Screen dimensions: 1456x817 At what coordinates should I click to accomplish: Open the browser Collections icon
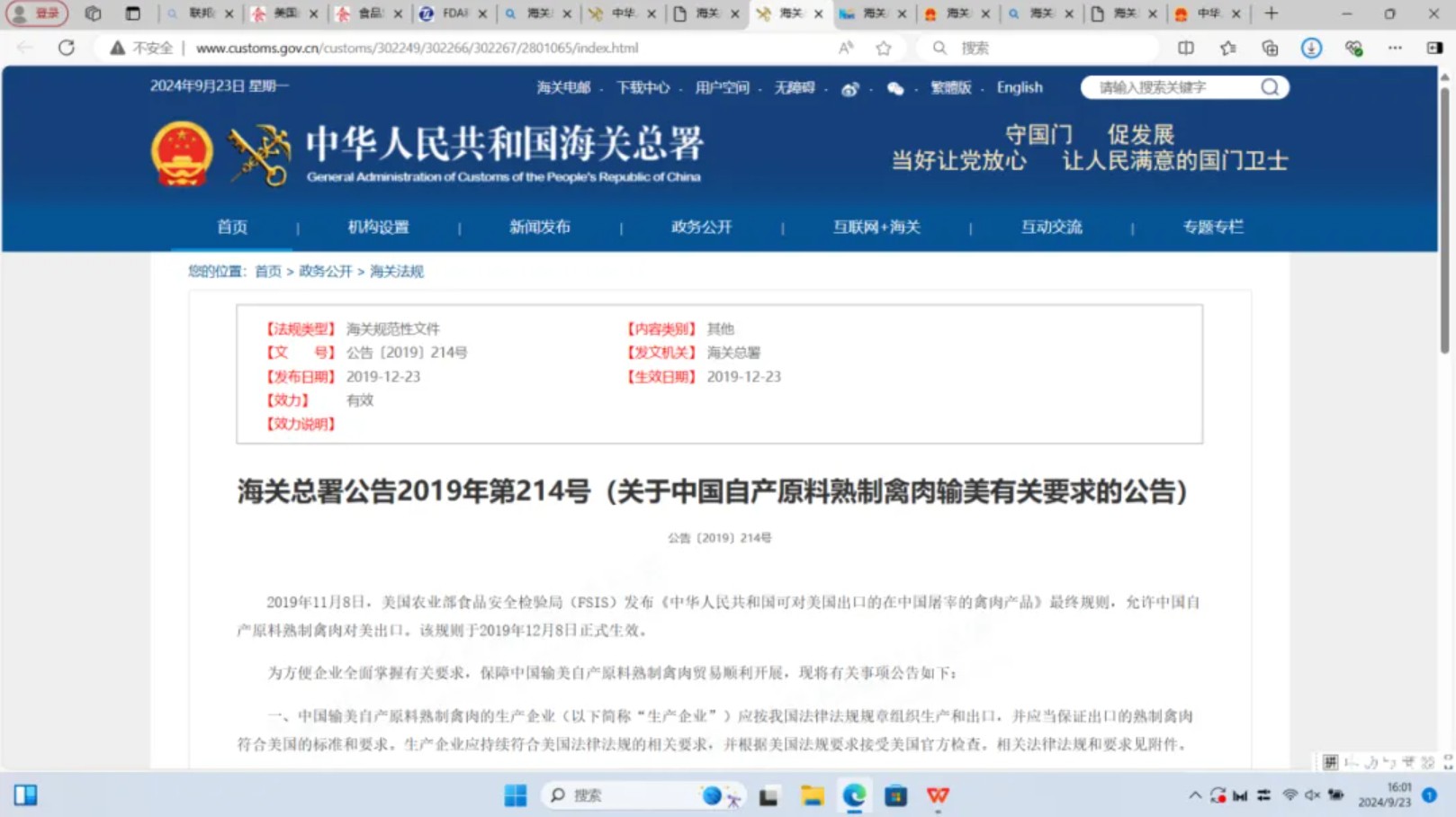(x=1270, y=48)
